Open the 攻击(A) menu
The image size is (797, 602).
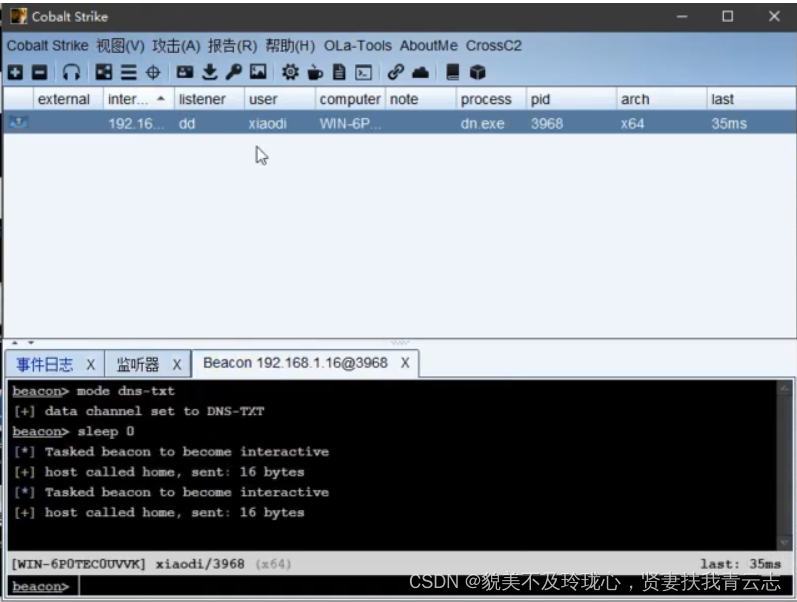(x=176, y=46)
